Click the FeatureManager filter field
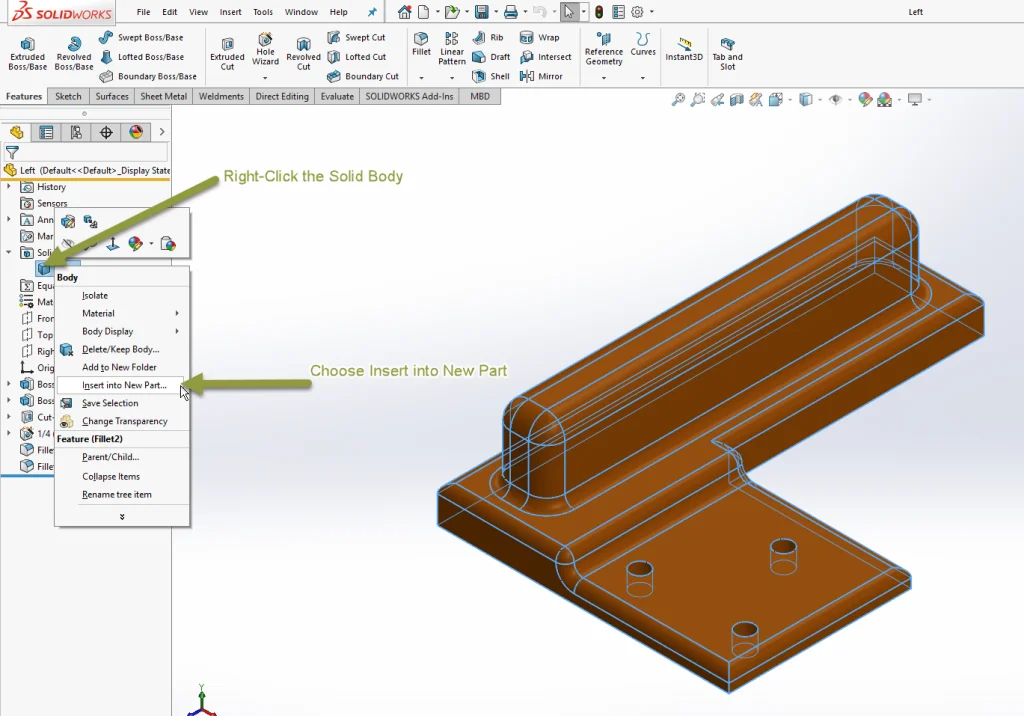This screenshot has width=1024, height=716. (x=85, y=153)
